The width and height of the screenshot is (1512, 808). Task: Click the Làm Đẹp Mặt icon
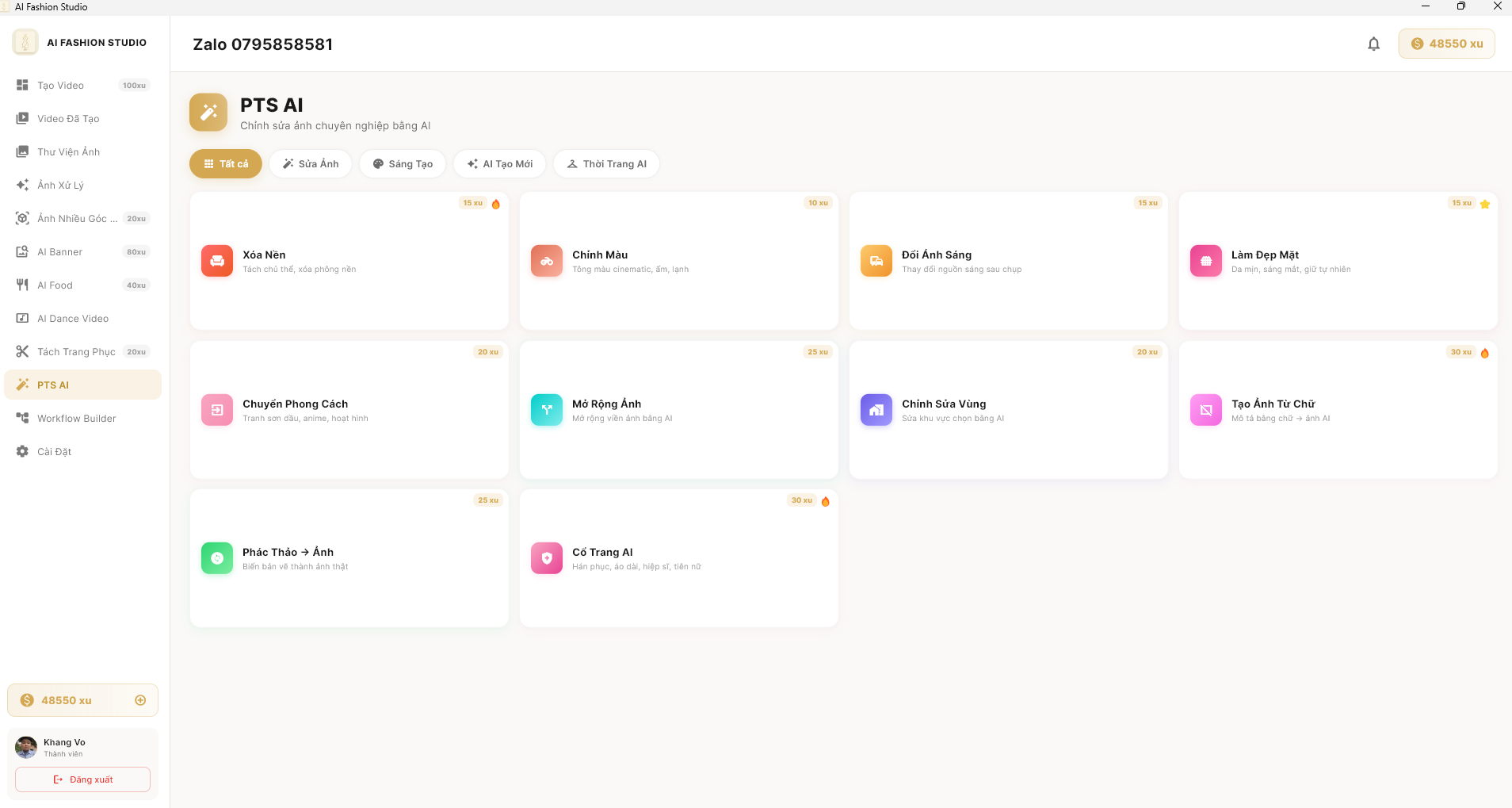coord(1205,261)
